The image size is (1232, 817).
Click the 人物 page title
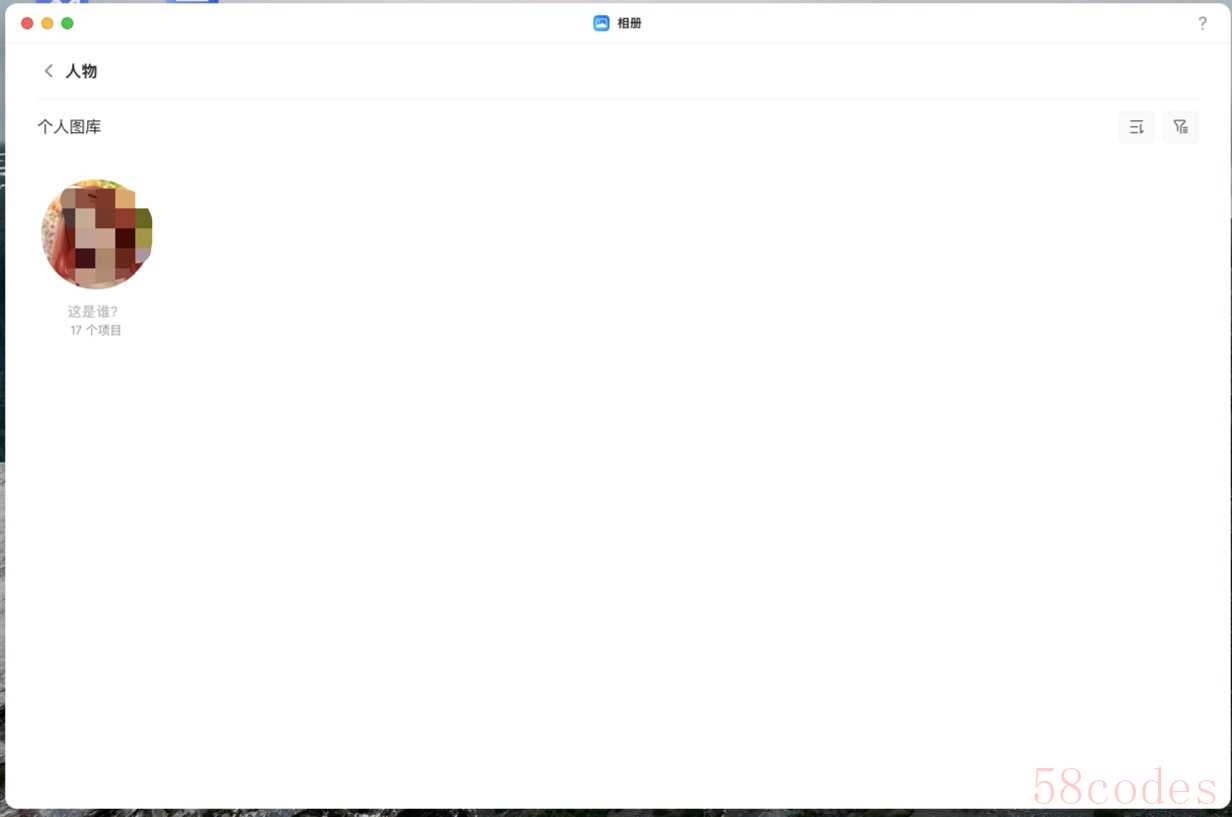(81, 71)
